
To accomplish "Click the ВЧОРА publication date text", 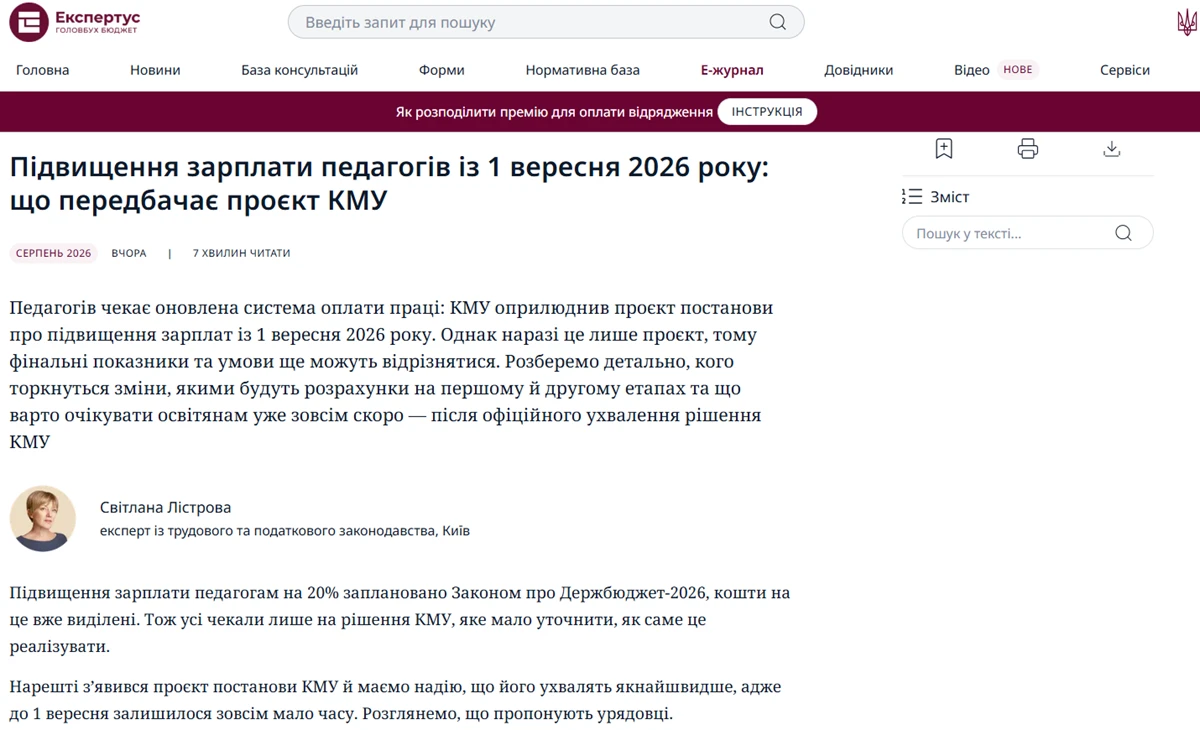I will (x=129, y=253).
